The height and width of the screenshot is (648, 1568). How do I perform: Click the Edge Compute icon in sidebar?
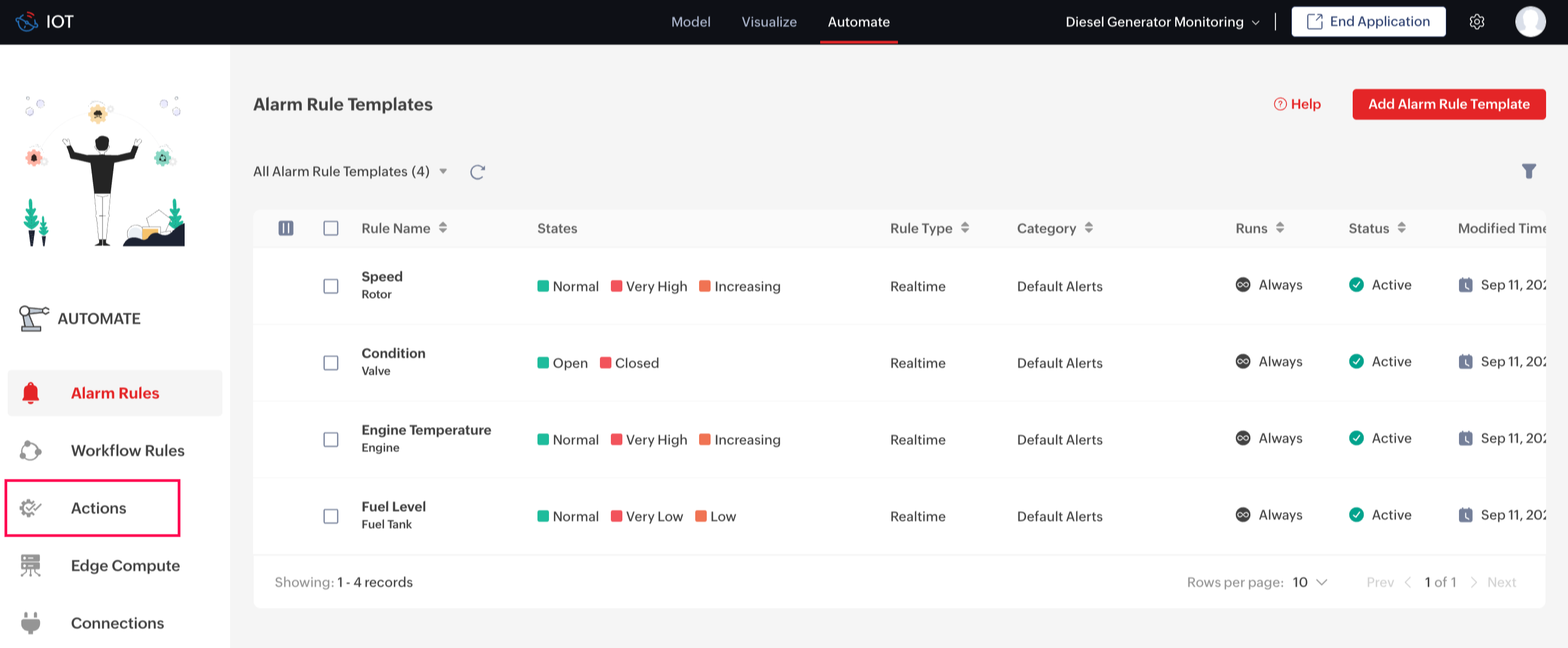pyautogui.click(x=31, y=565)
